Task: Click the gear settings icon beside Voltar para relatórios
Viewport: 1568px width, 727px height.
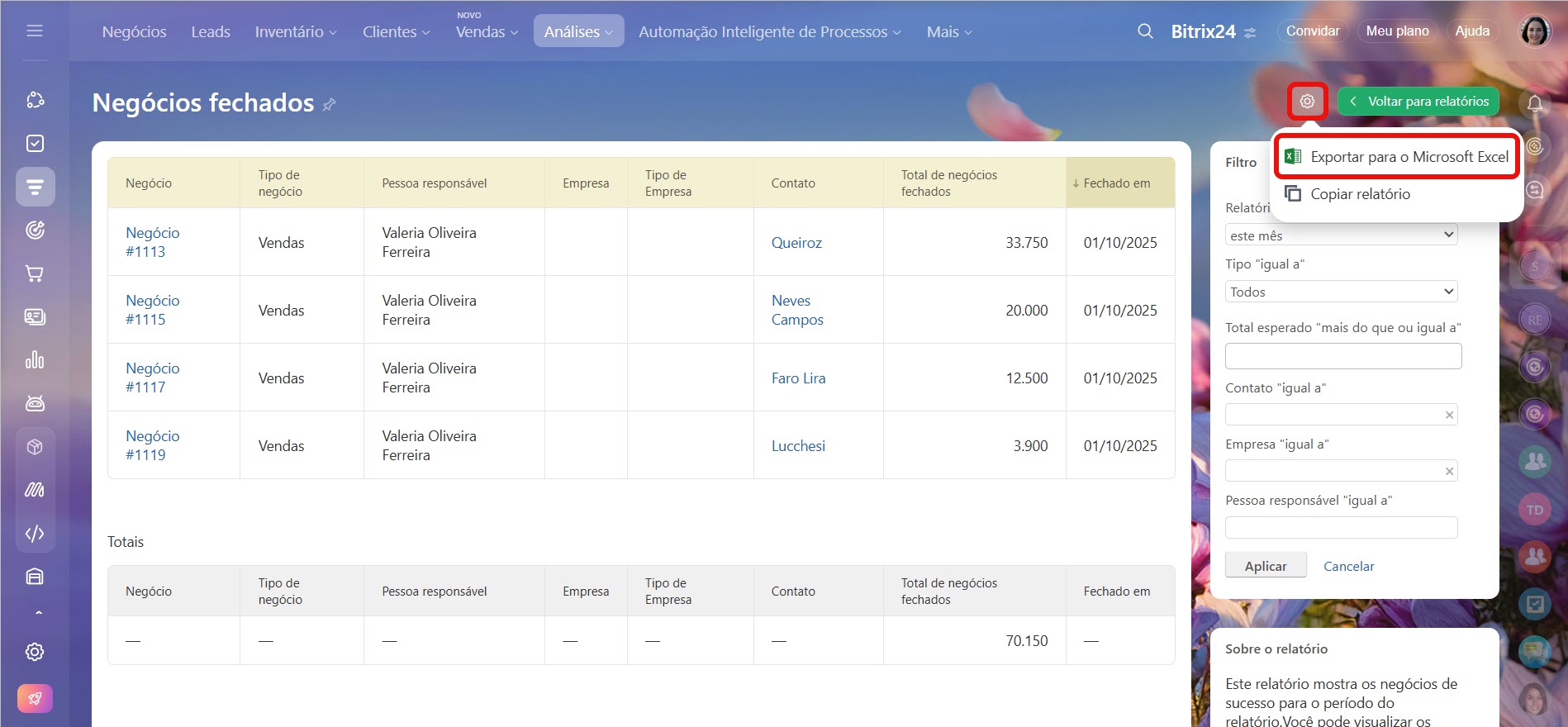Action: [x=1307, y=102]
